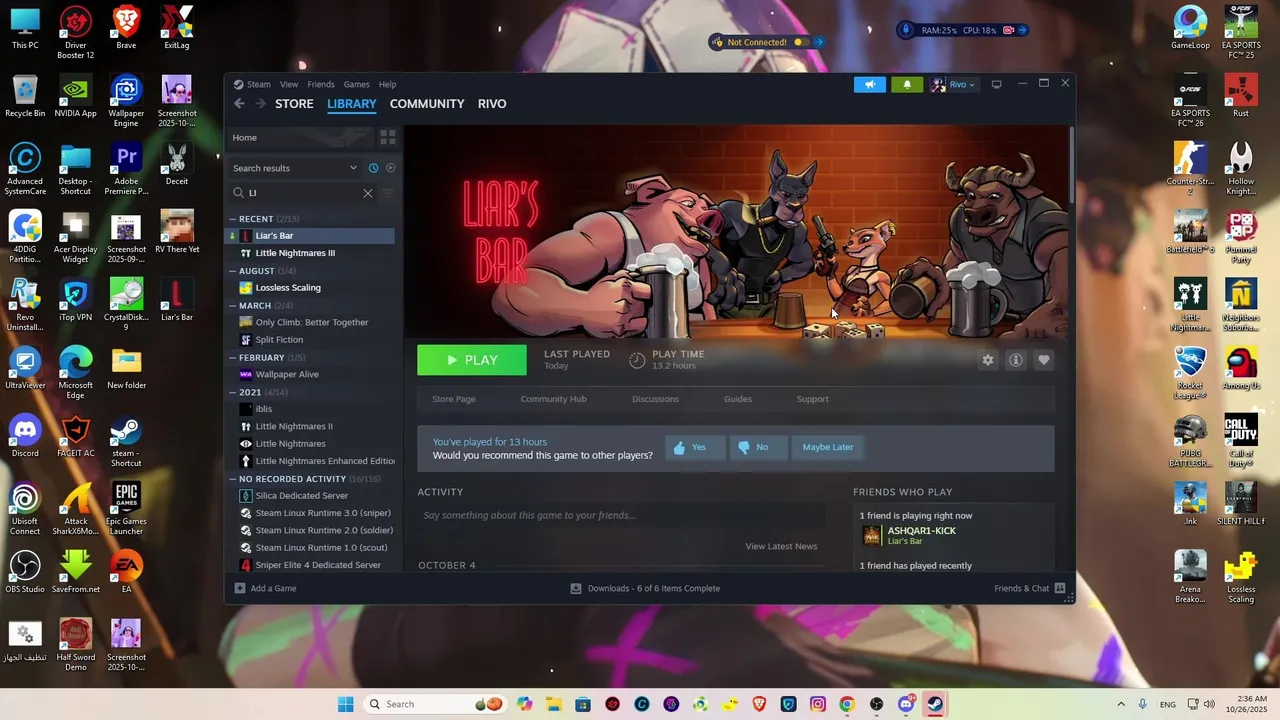Open advanced filter options beside search
This screenshot has width=1280, height=720.
click(x=388, y=193)
